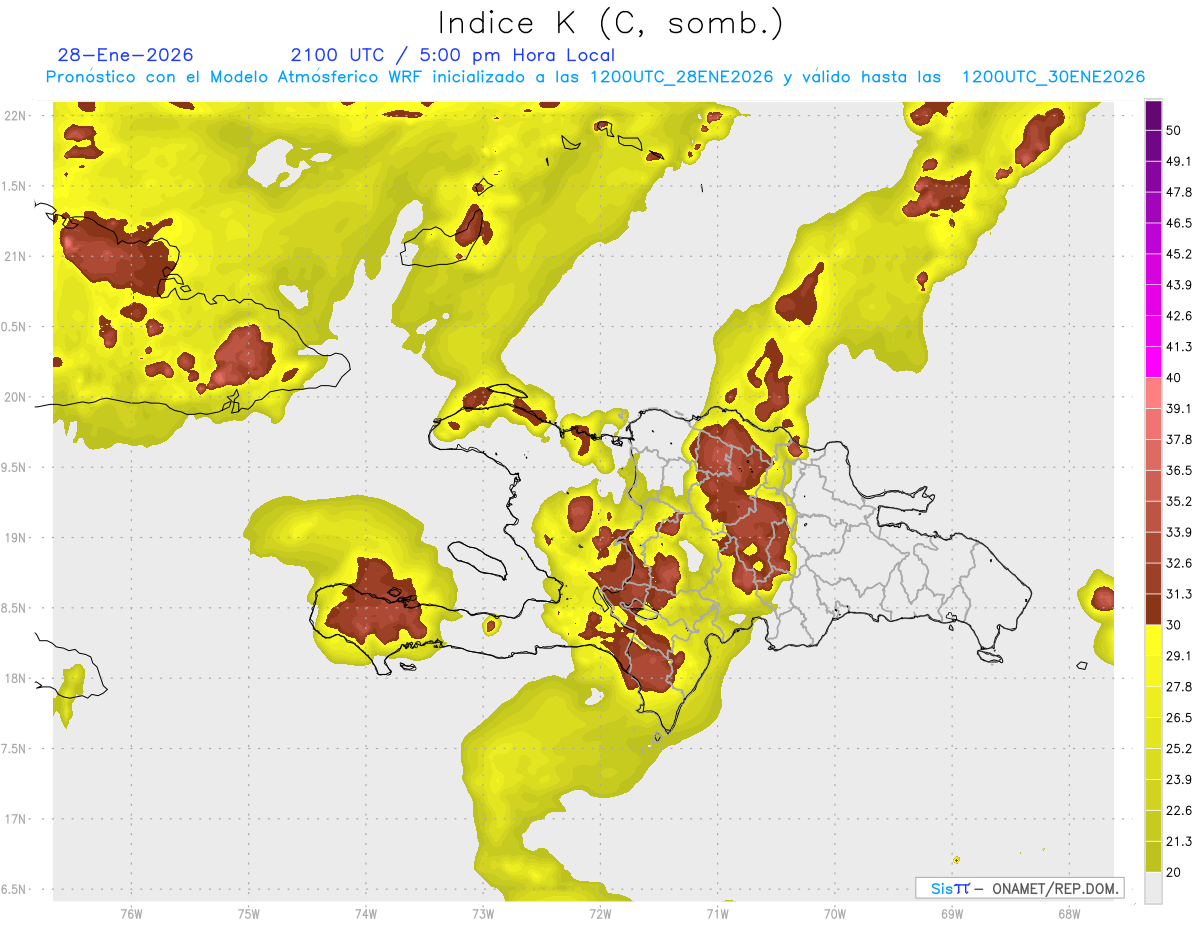Click the "20" color scale value
1200x927 pixels.
tap(1175, 872)
